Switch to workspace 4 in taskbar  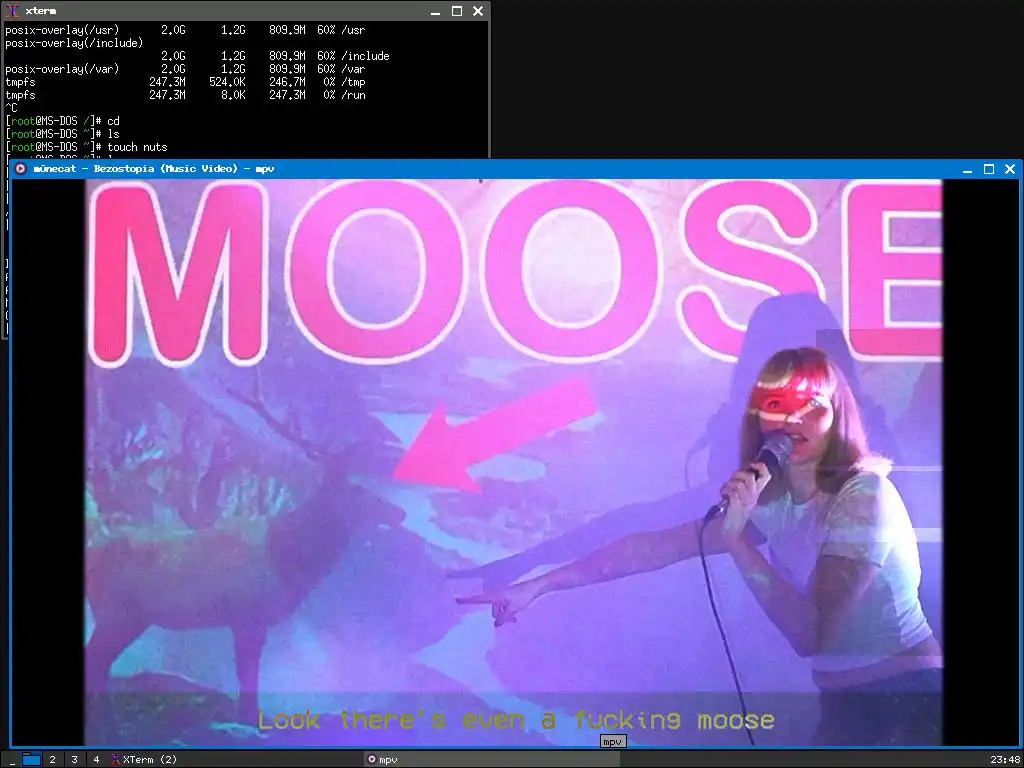click(96, 760)
